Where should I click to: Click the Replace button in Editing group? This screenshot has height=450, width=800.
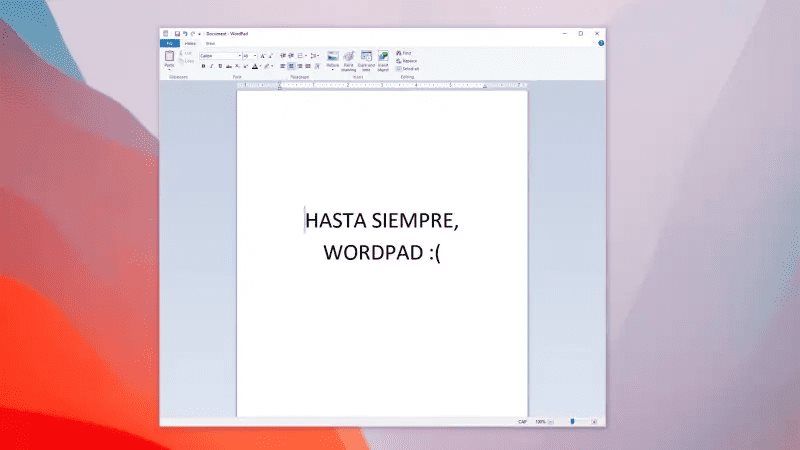point(408,60)
